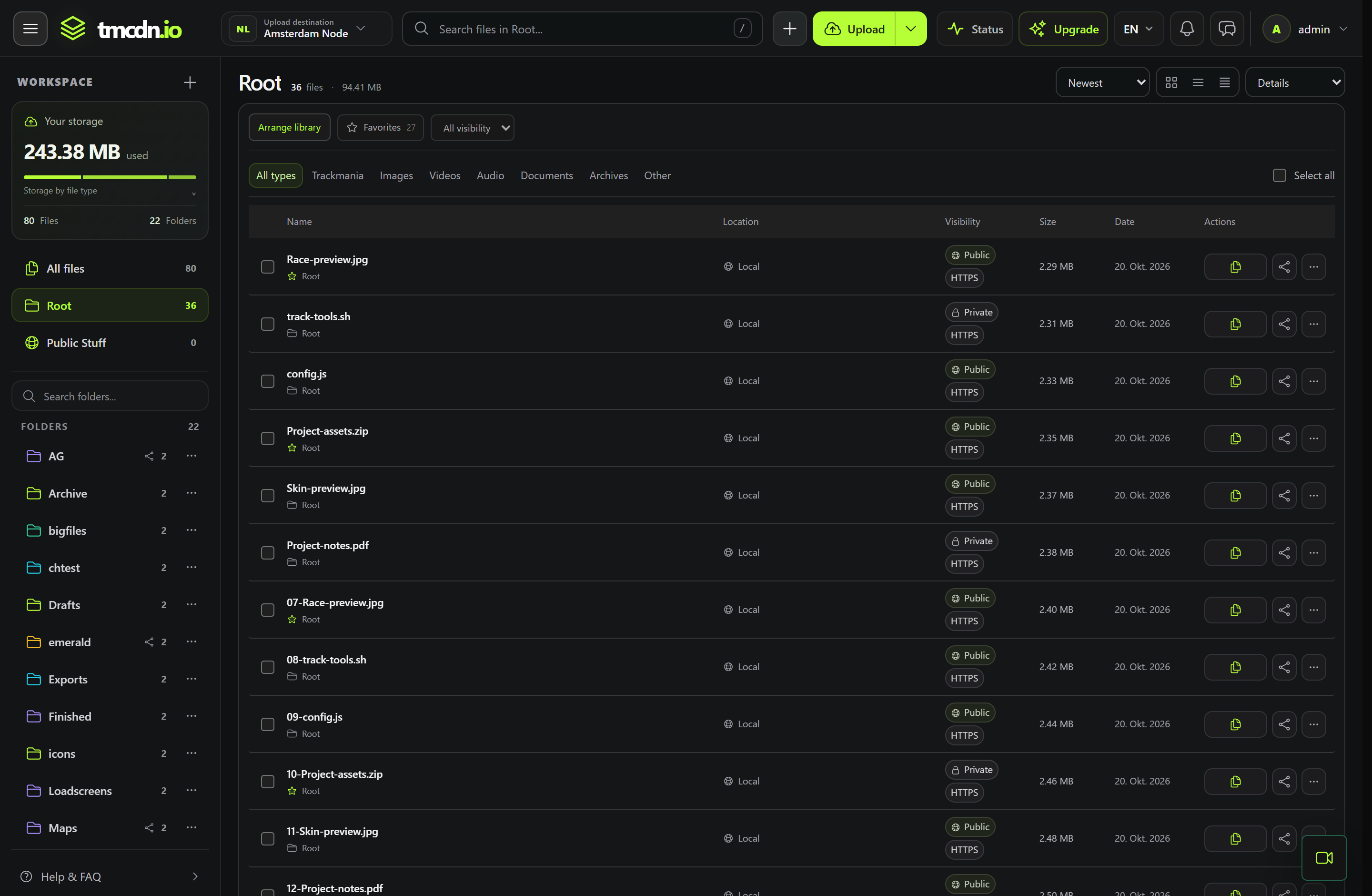This screenshot has width=1372, height=896.
Task: Click the Upgrade button
Action: pyautogui.click(x=1062, y=29)
